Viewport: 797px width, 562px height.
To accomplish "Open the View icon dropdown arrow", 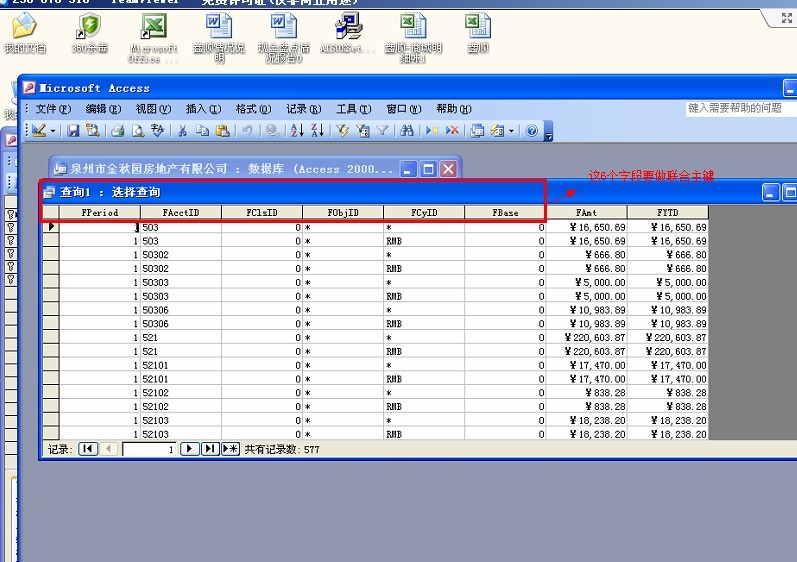I will [52, 131].
